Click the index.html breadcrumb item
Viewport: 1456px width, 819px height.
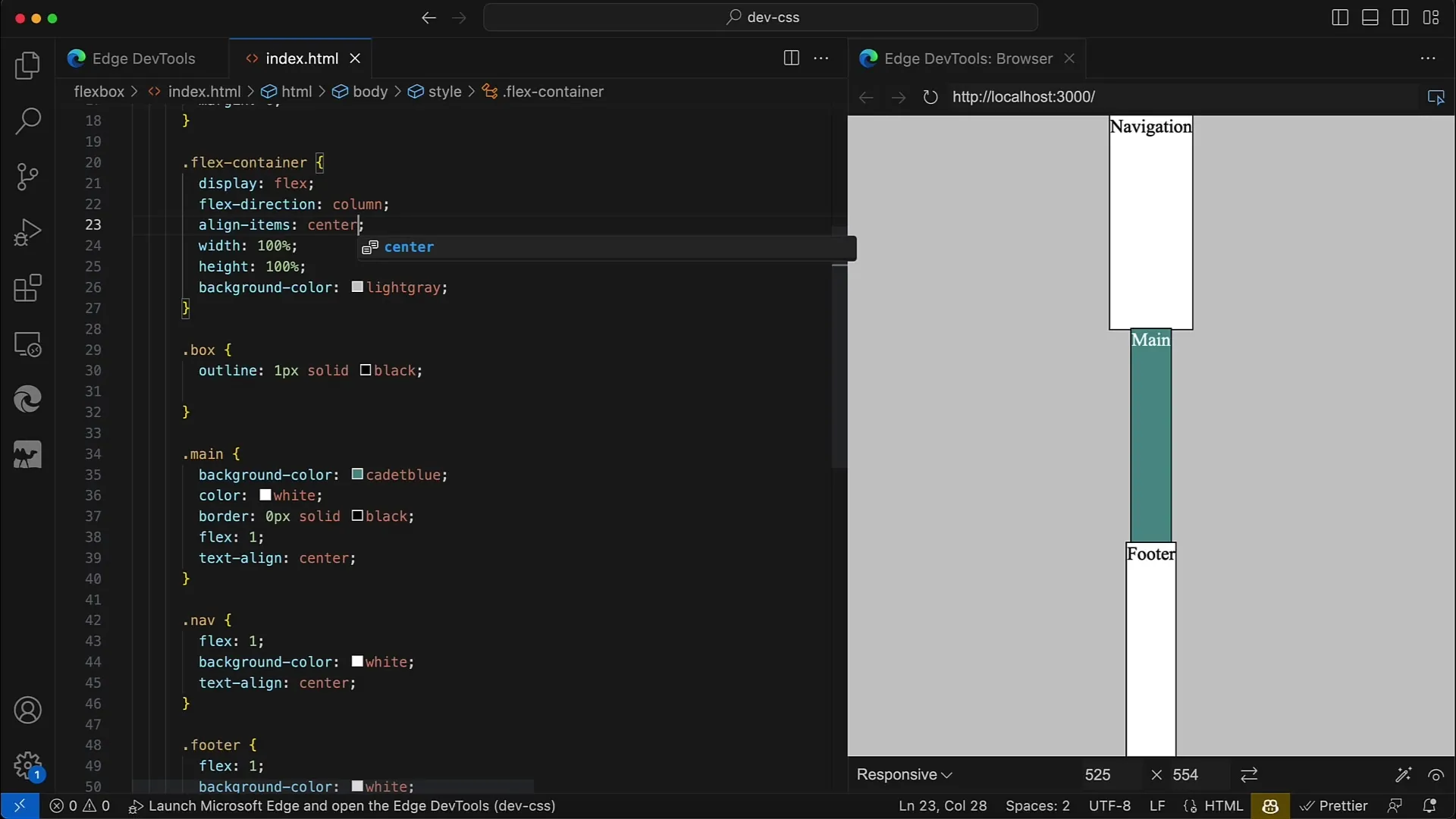click(x=203, y=92)
